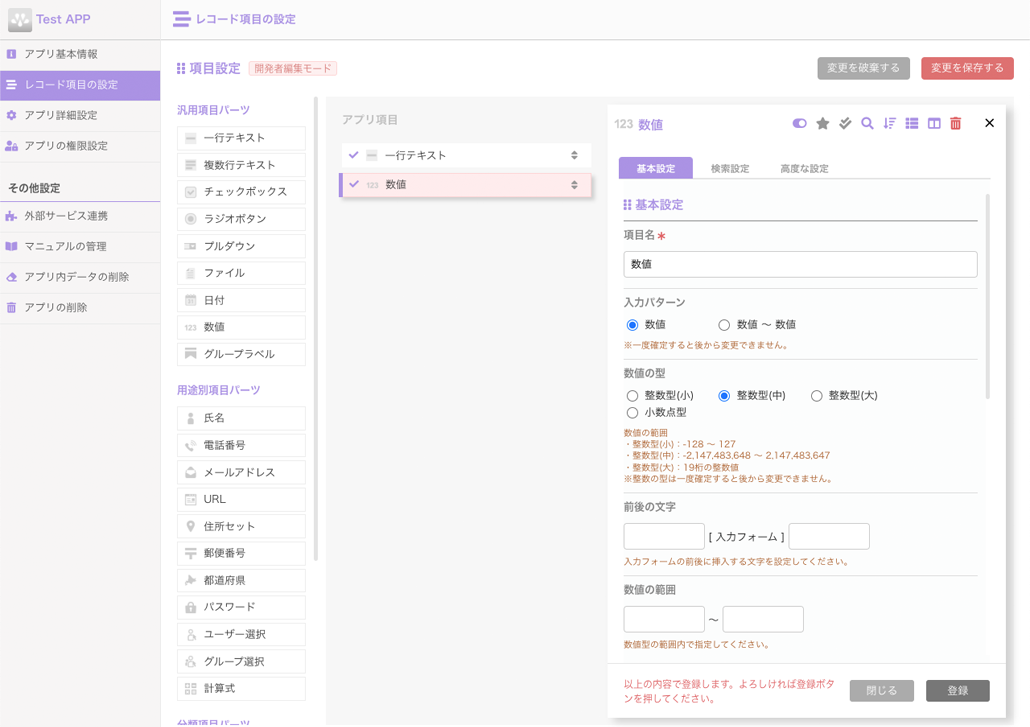Click the magnifier search icon in 数値 panel
This screenshot has height=727, width=1030.
pyautogui.click(x=867, y=123)
